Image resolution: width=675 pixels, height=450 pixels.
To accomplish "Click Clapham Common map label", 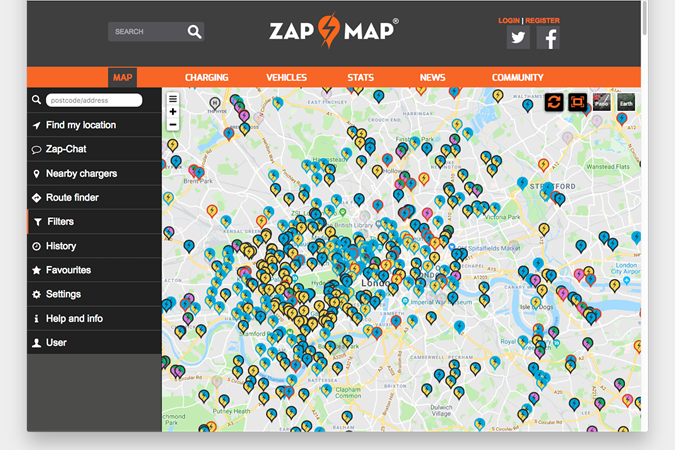I will click(x=348, y=392).
